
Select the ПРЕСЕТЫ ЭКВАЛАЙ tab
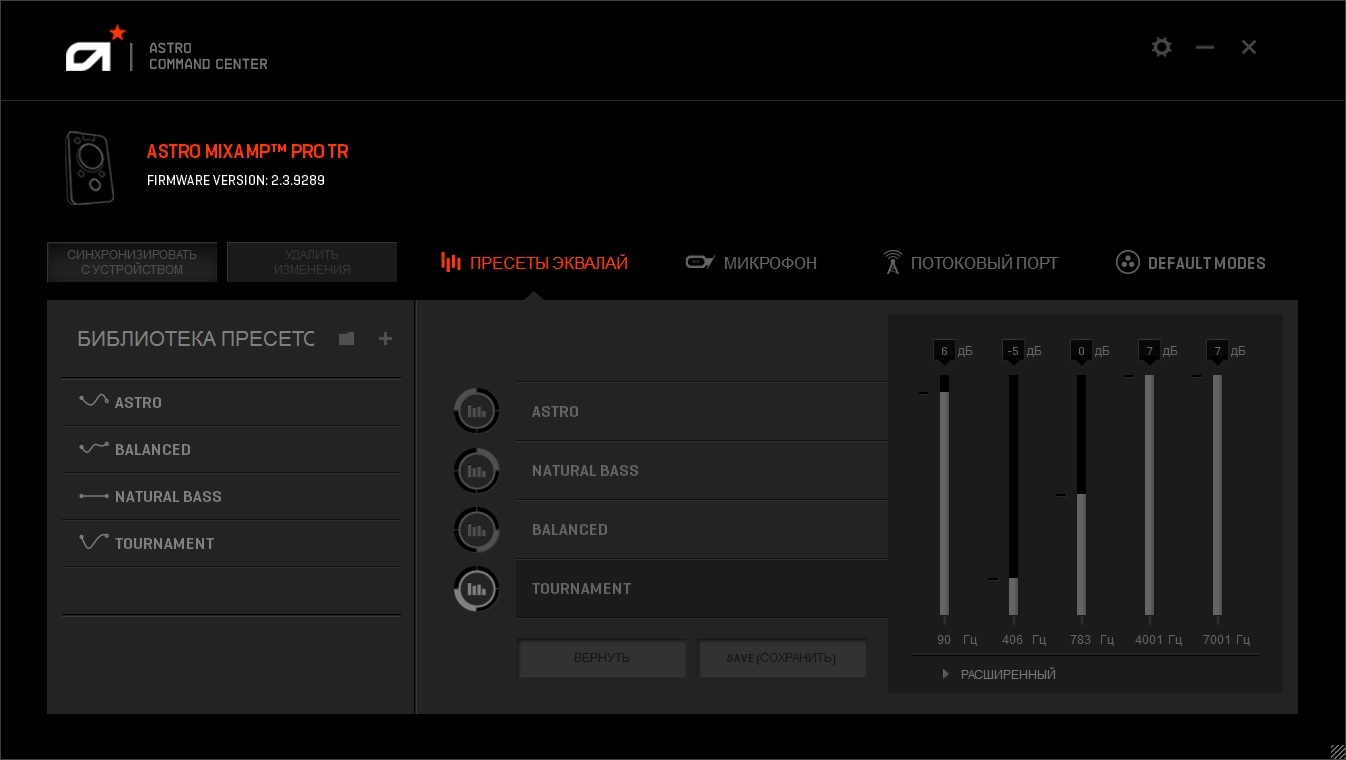[534, 263]
